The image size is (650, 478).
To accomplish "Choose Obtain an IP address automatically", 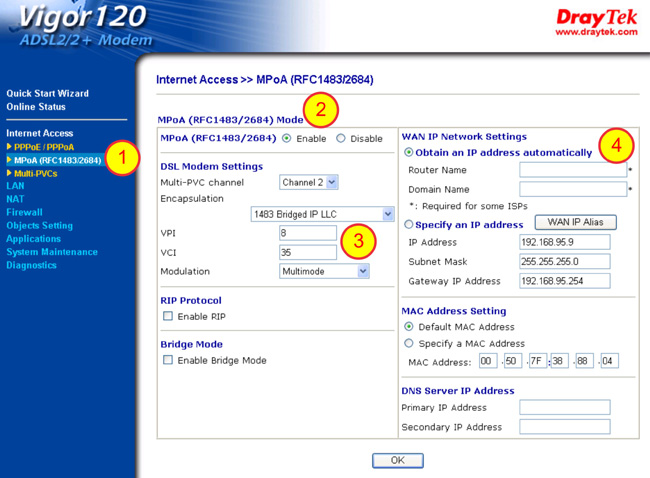I will click(x=409, y=153).
